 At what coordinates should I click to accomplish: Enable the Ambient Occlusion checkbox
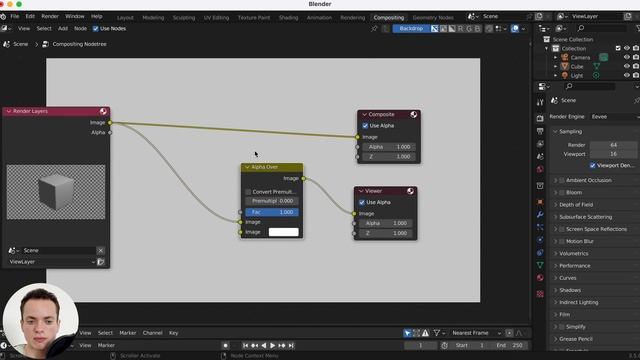pyautogui.click(x=562, y=180)
